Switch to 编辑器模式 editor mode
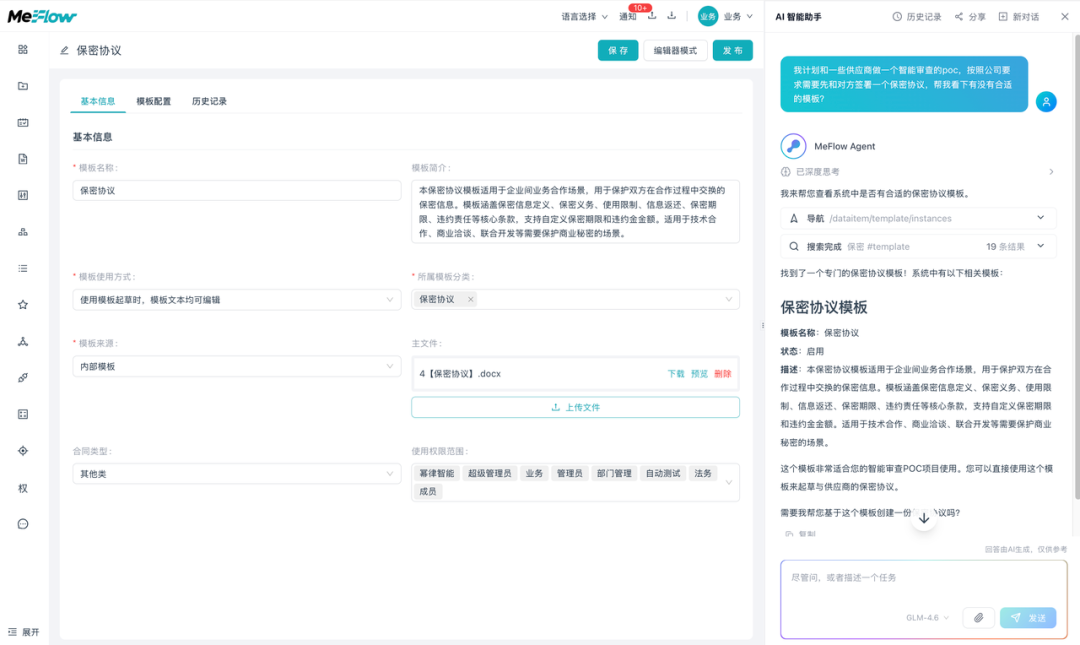Image resolution: width=1080 pixels, height=645 pixels. (x=675, y=50)
